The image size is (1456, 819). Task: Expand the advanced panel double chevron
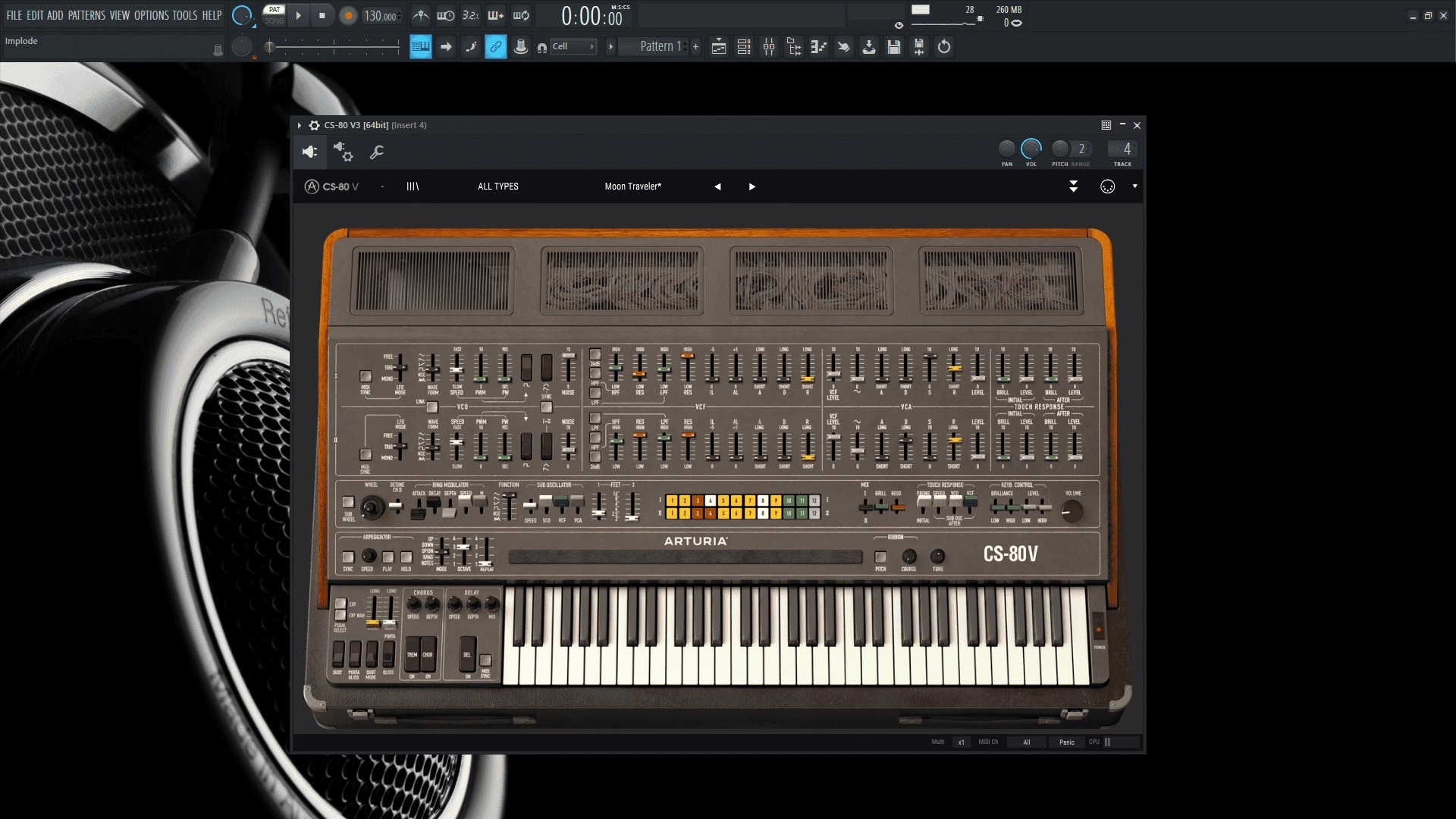[x=1074, y=187]
